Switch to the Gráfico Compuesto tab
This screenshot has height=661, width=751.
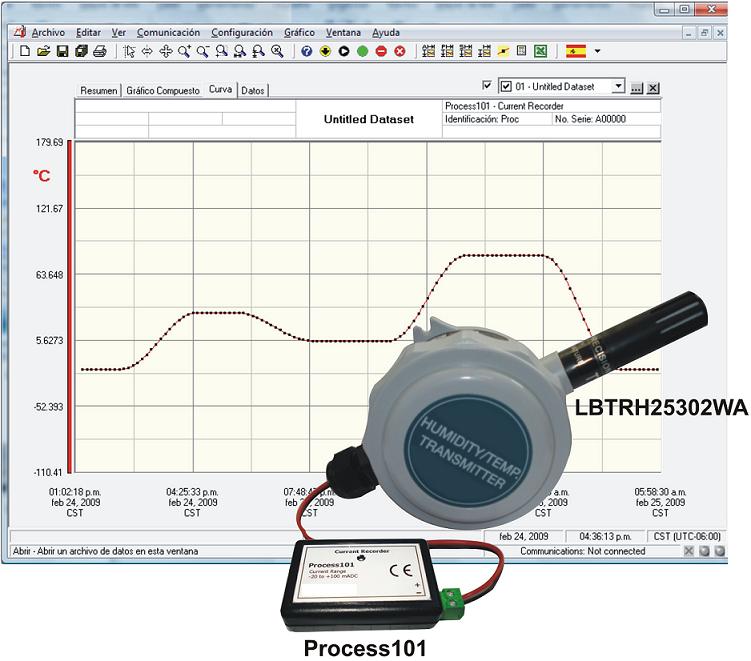(163, 91)
